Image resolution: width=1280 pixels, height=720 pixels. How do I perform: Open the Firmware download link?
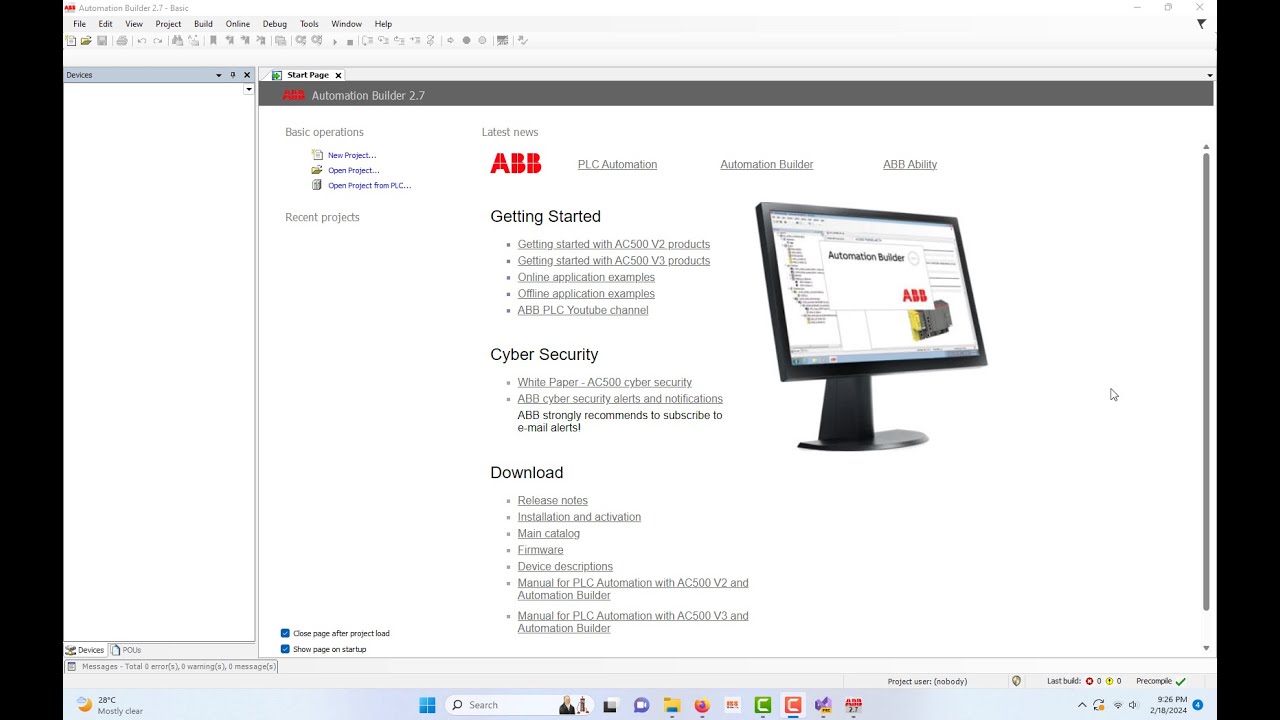541,550
